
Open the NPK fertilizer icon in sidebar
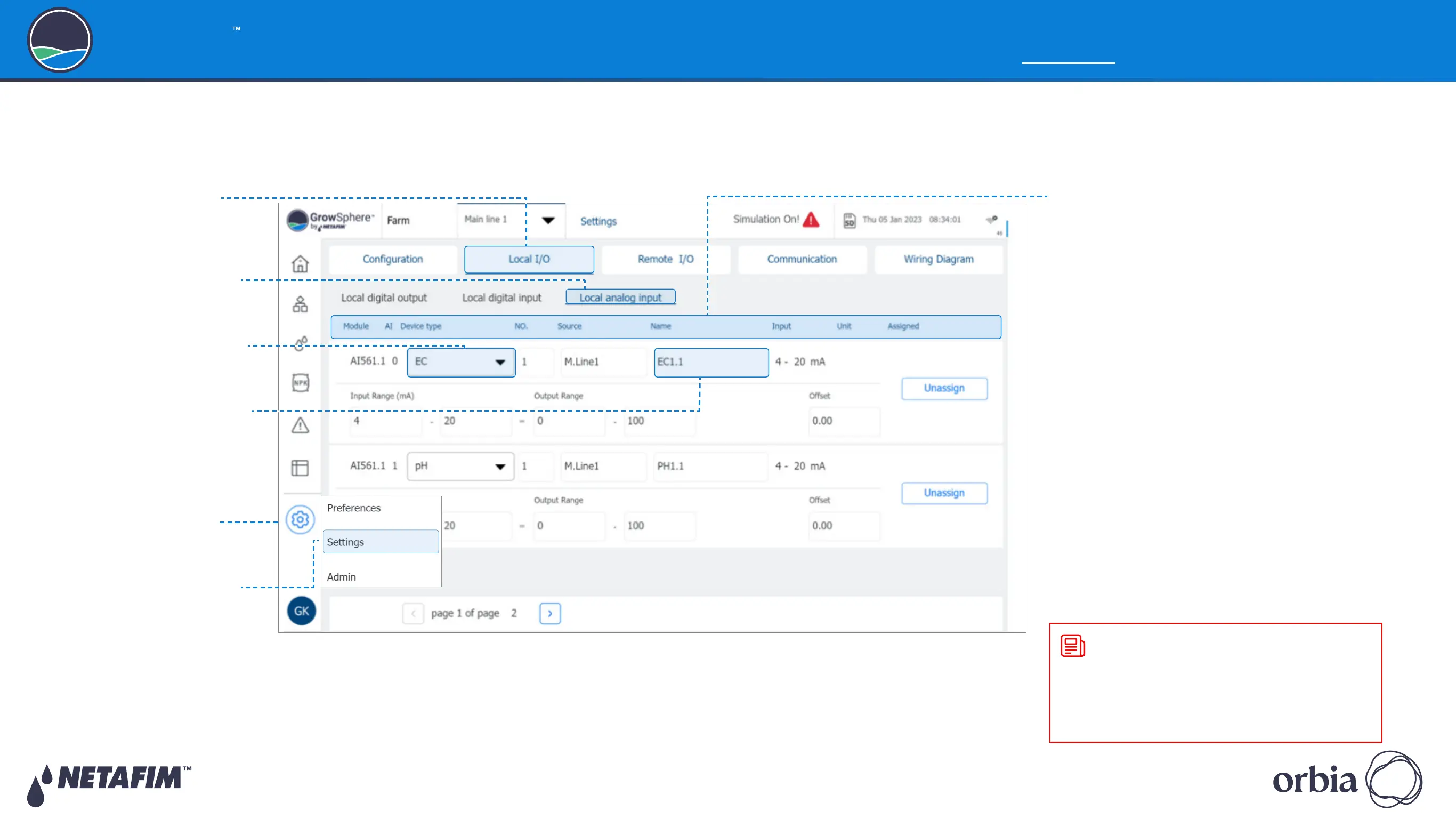point(300,383)
